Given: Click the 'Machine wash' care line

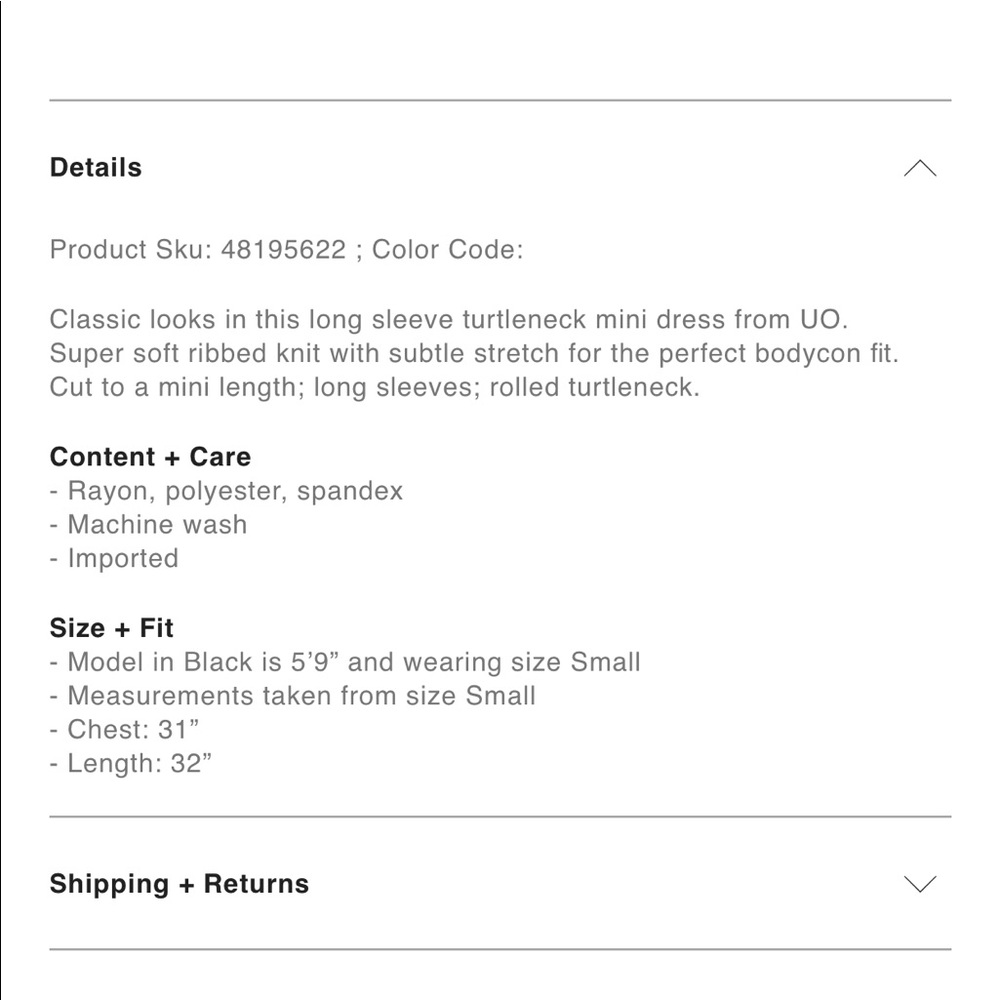Looking at the screenshot, I should click(x=156, y=524).
